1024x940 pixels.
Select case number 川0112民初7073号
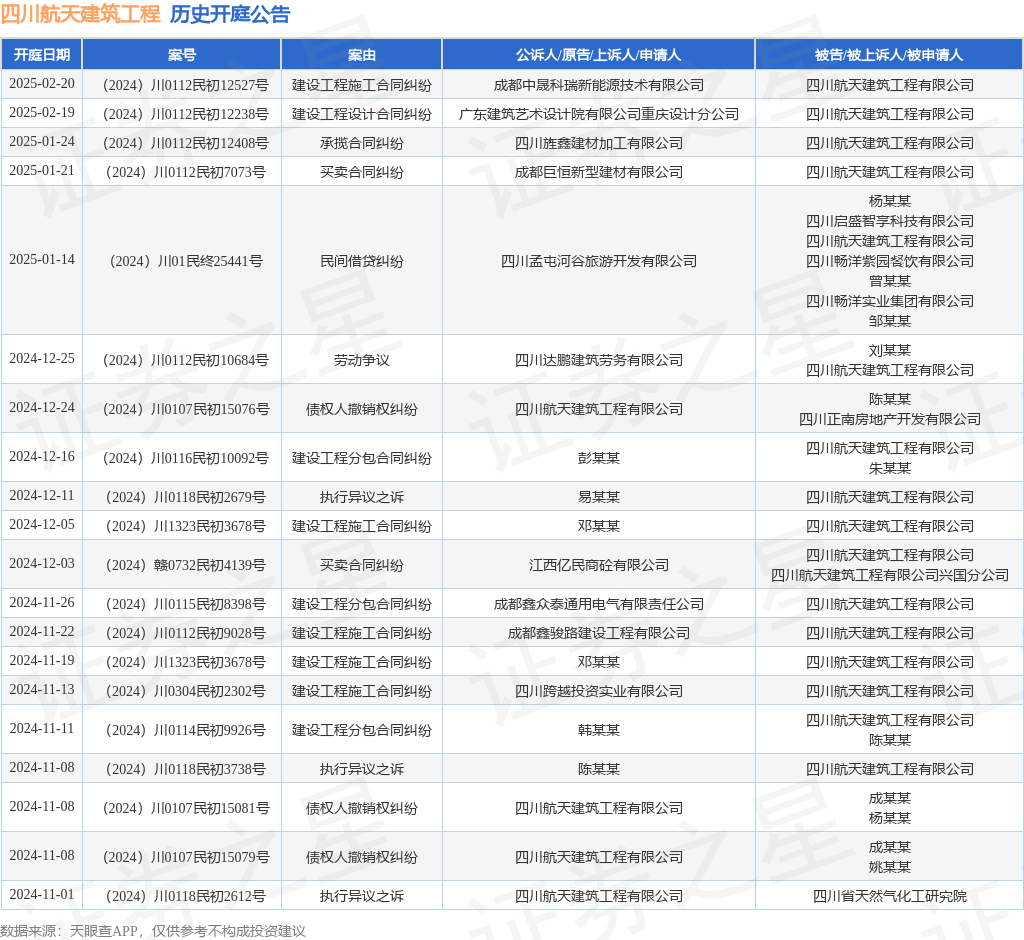coord(185,172)
